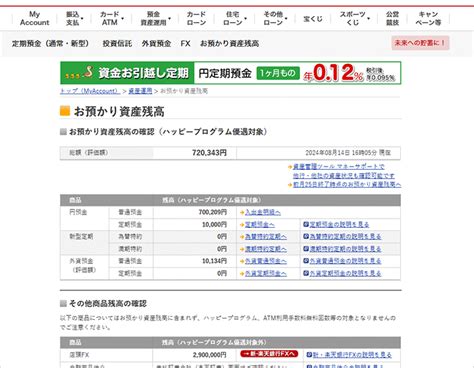This screenshot has height=368, width=474.
Task: Click the 総額（評価額） label
Action: [88, 153]
